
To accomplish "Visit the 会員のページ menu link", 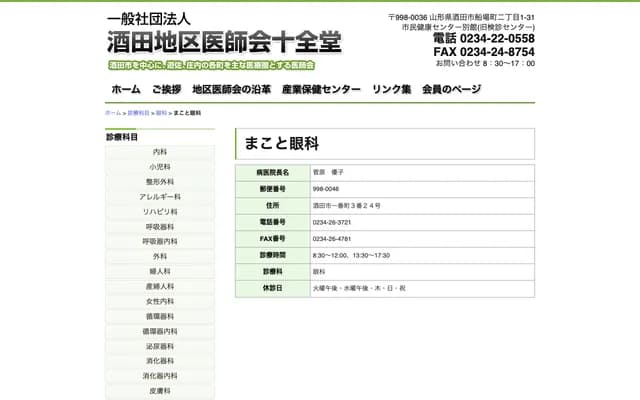I will pyautogui.click(x=451, y=89).
